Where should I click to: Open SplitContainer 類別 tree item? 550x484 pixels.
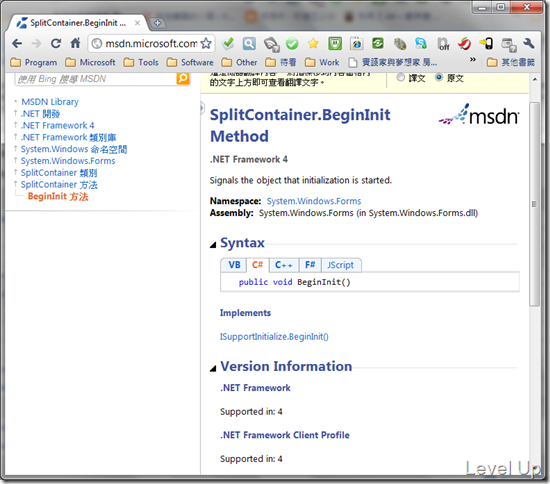click(59, 173)
